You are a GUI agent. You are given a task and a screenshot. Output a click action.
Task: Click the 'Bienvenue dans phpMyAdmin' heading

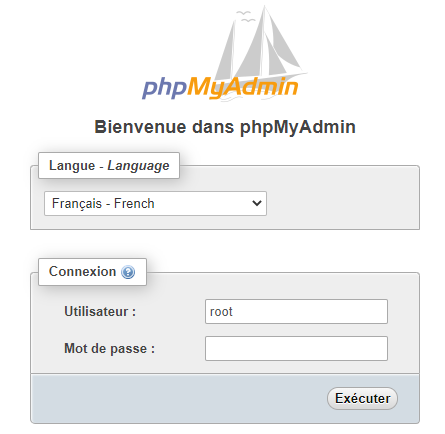click(x=225, y=127)
